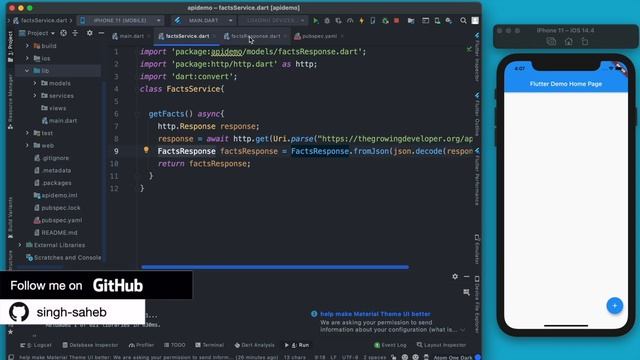Expand the build folder
This screenshot has height=360, width=640.
[27, 46]
